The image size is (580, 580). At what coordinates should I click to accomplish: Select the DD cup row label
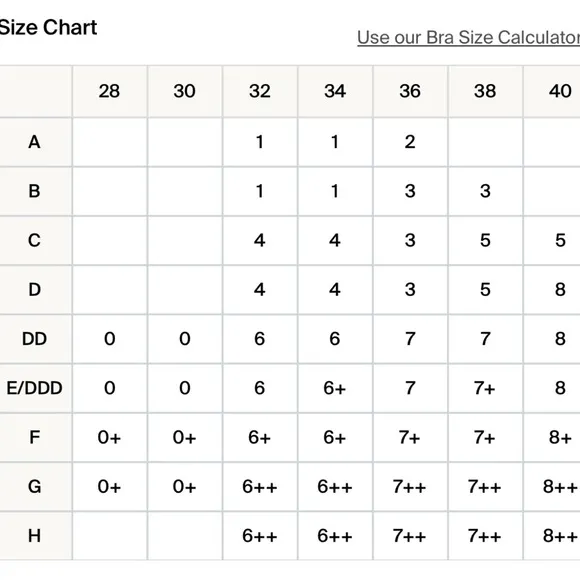[x=34, y=339]
